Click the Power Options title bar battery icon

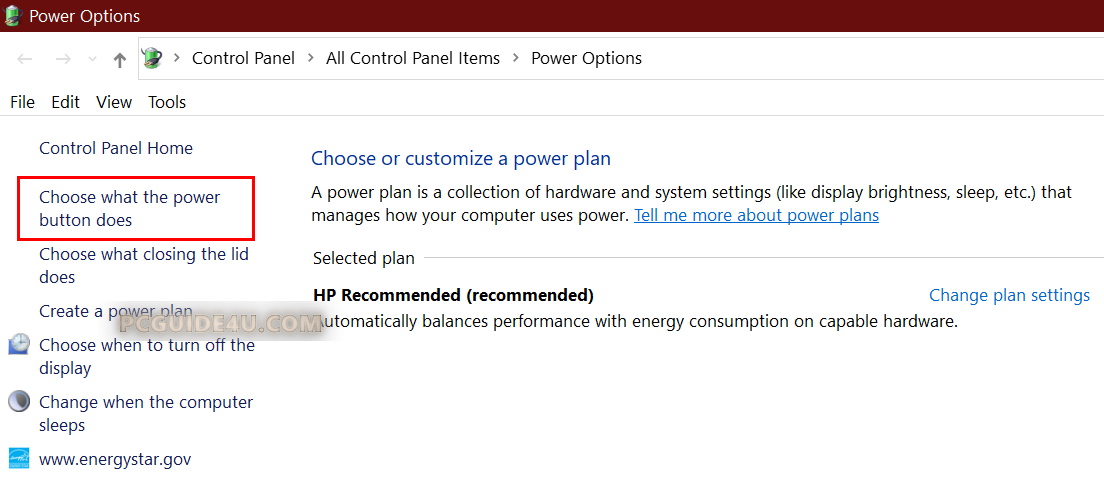[13, 15]
